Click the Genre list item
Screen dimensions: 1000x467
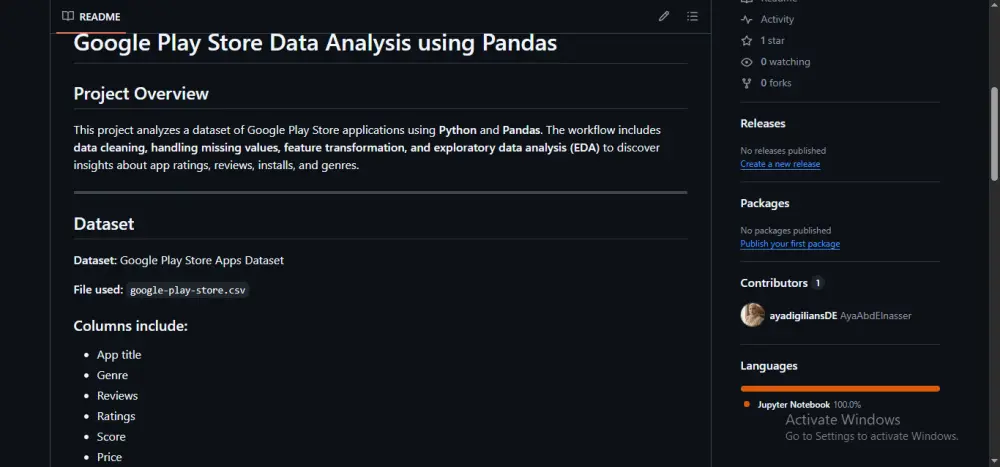pos(112,375)
